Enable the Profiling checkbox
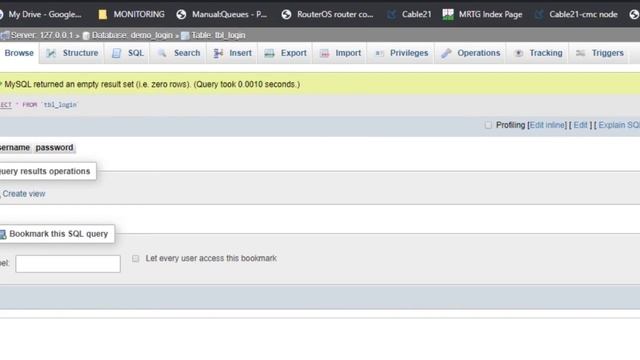The height and width of the screenshot is (360, 640). [488, 125]
